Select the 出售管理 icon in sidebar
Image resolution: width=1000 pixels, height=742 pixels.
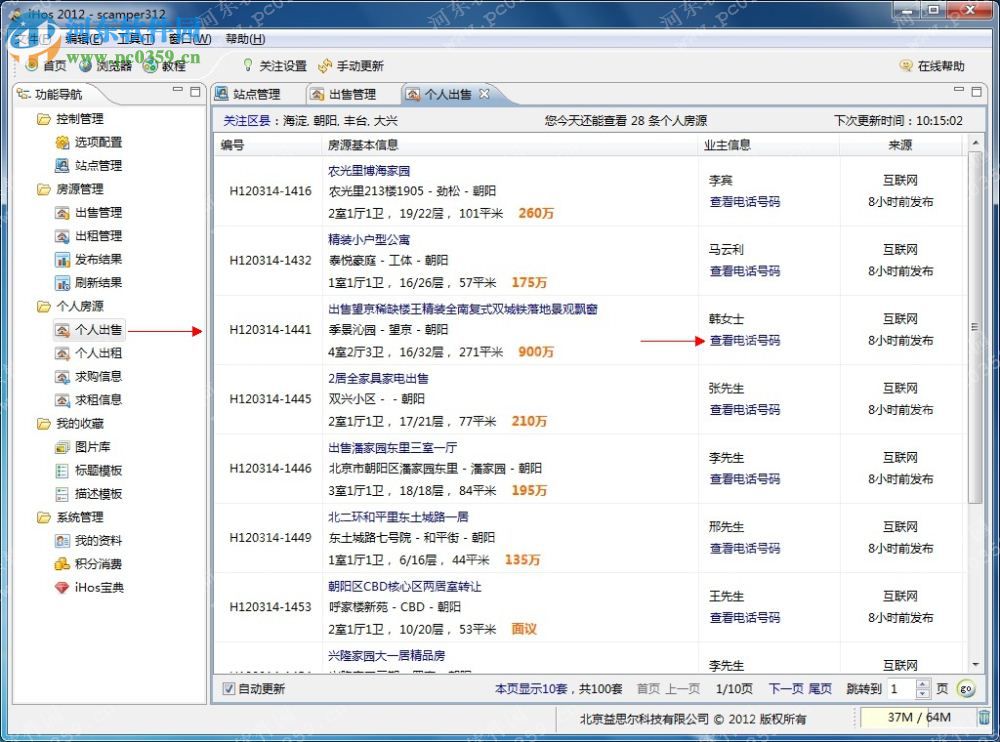pyautogui.click(x=62, y=211)
